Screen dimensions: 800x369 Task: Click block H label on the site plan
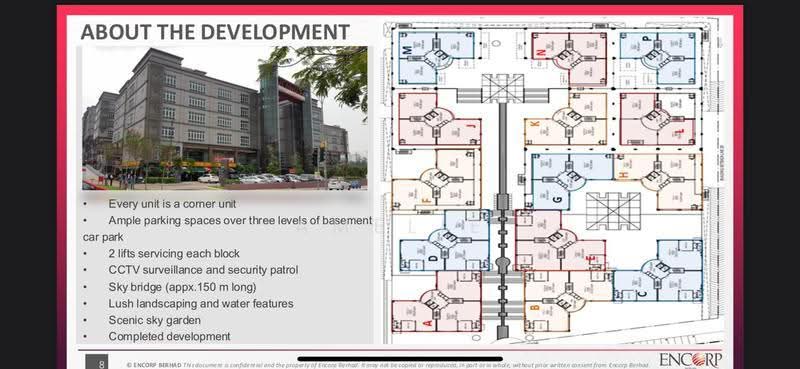point(623,175)
